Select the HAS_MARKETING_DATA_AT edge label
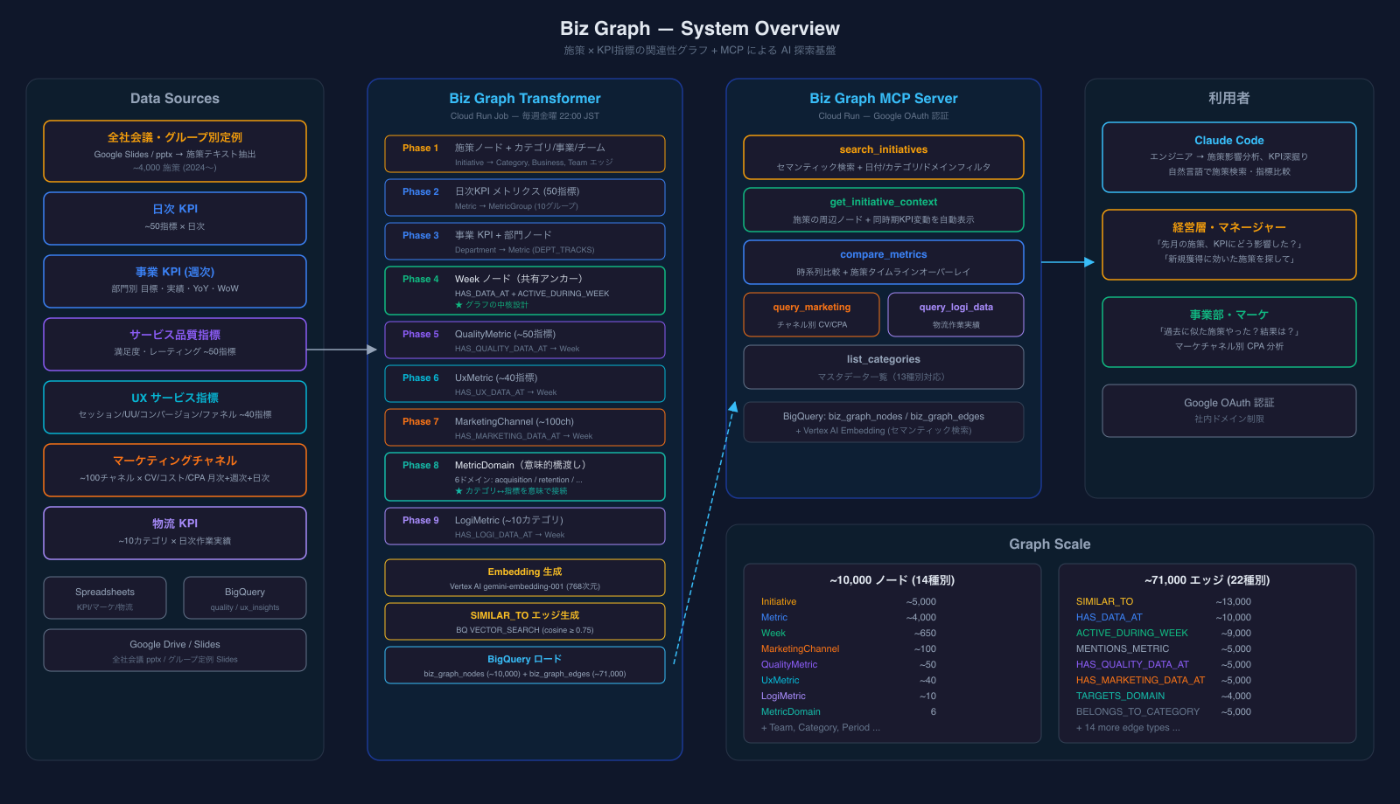This screenshot has width=1400, height=804. pyautogui.click(x=1141, y=680)
